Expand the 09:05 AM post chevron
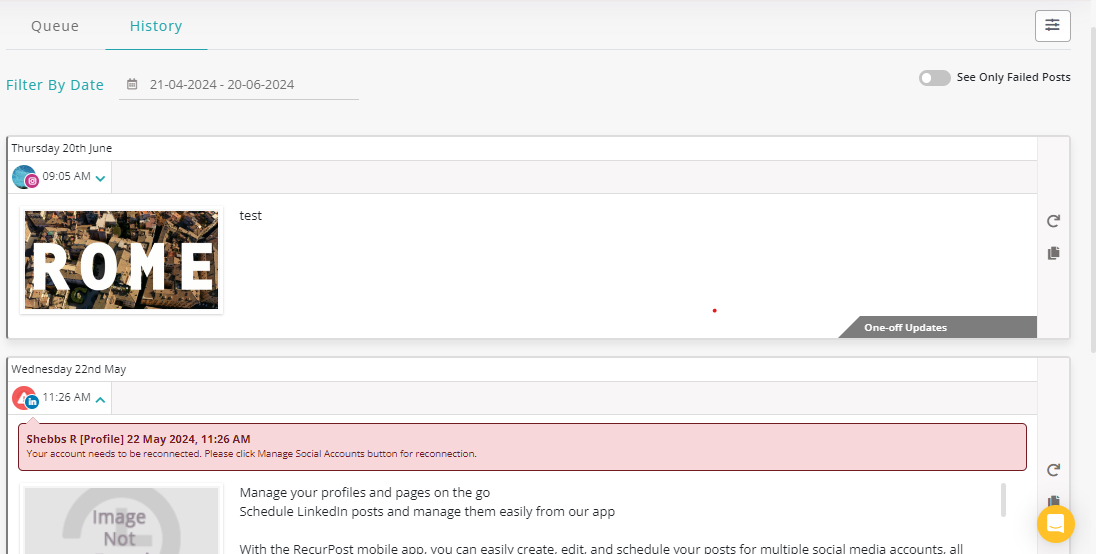 coord(100,178)
